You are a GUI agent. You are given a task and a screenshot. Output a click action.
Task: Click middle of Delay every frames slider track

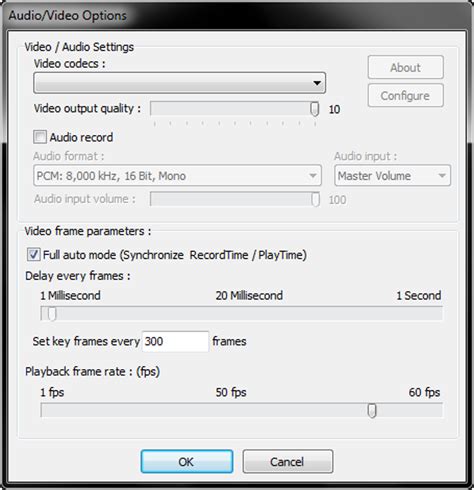(241, 313)
